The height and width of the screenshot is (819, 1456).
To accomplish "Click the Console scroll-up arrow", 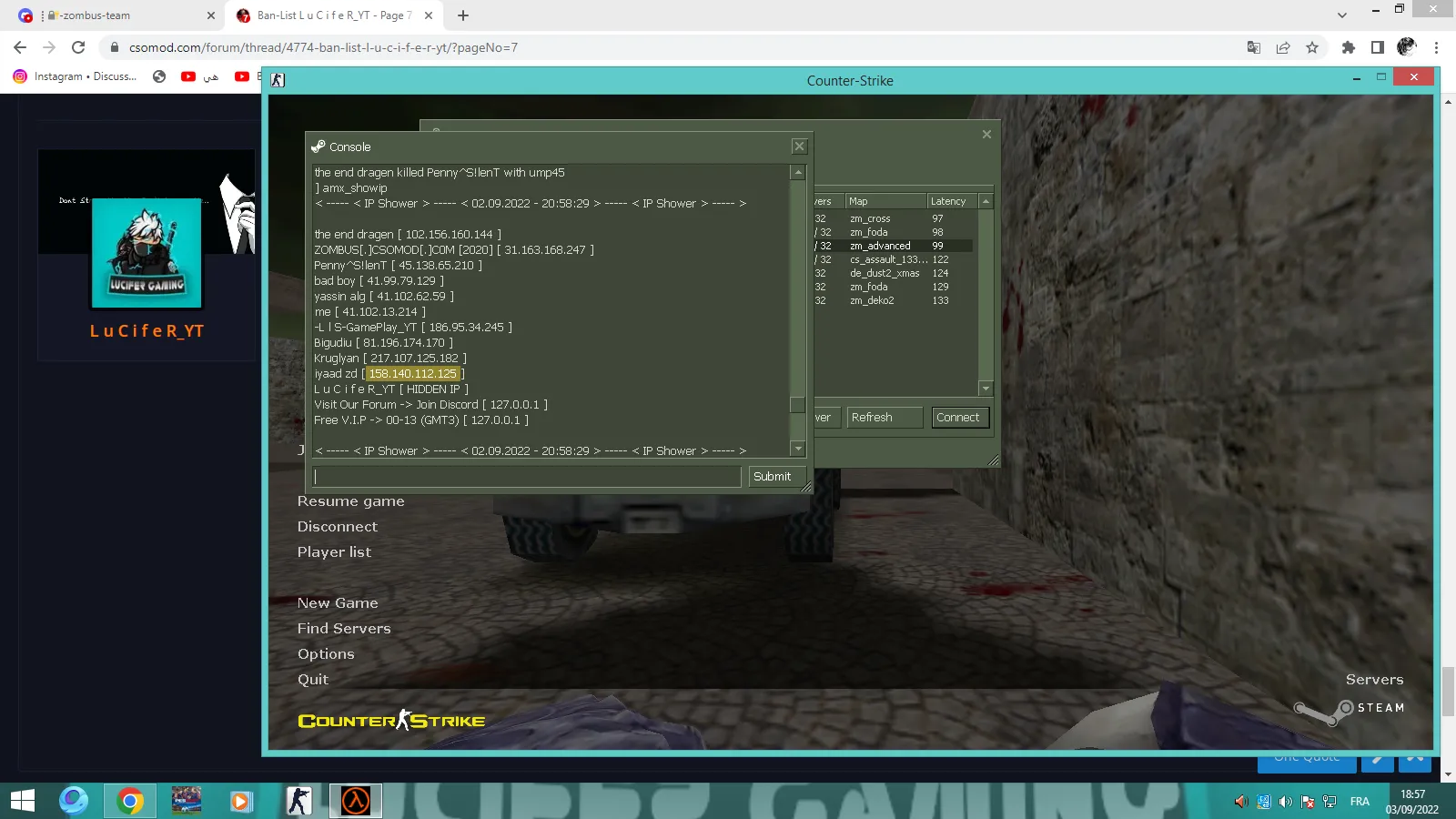I will (798, 172).
